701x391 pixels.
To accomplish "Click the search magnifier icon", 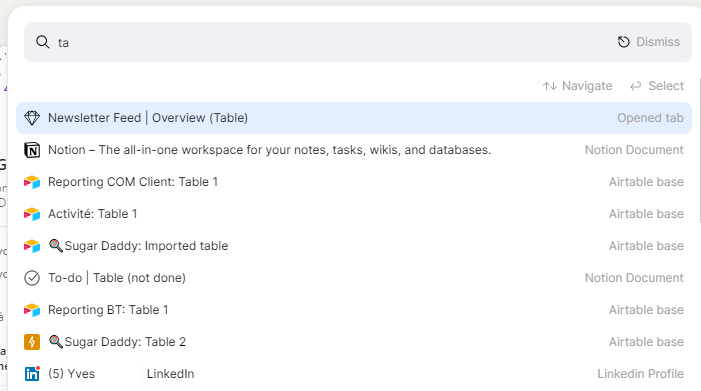I will [x=42, y=42].
